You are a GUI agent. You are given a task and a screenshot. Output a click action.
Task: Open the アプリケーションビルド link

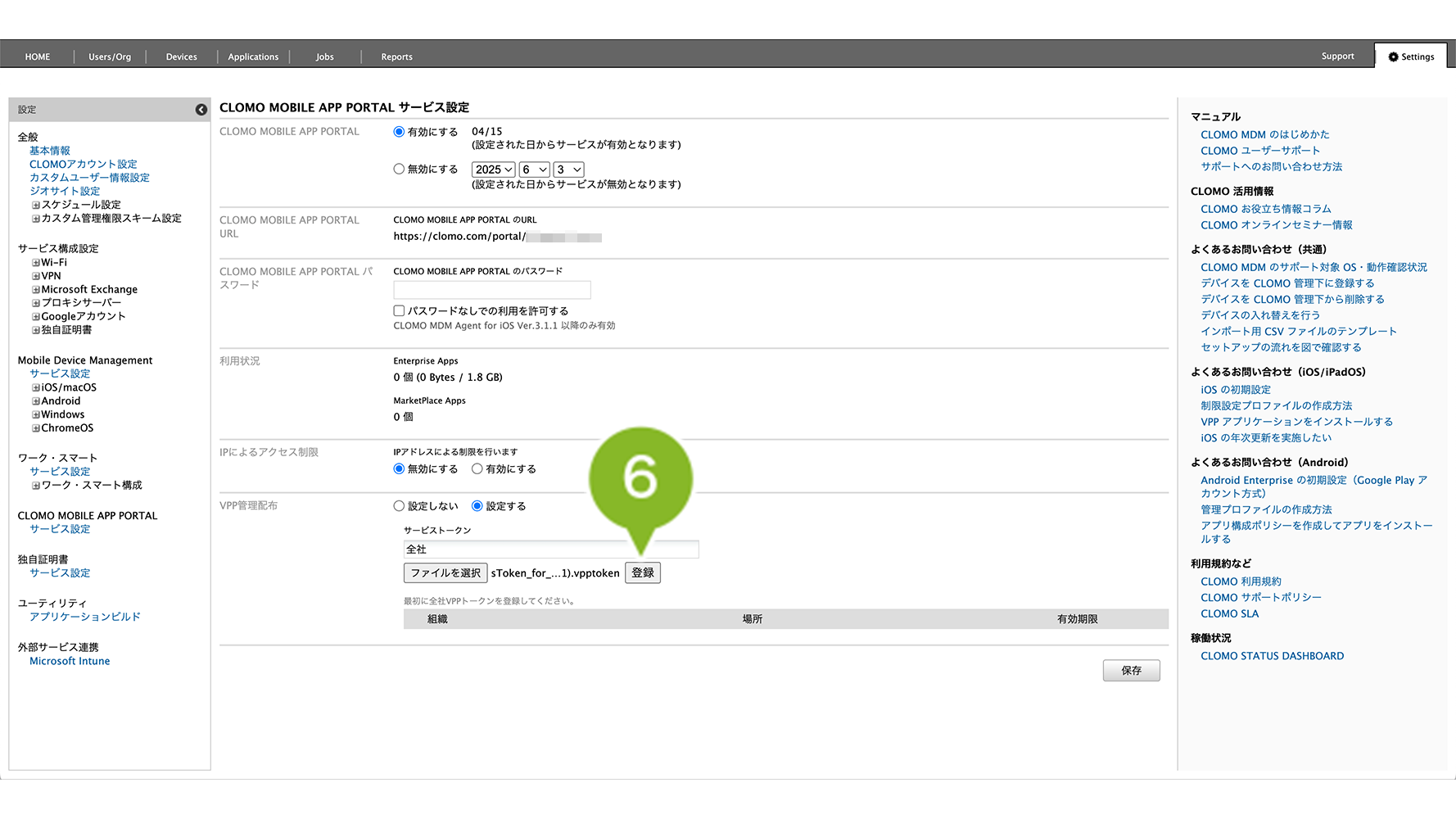tap(85, 617)
